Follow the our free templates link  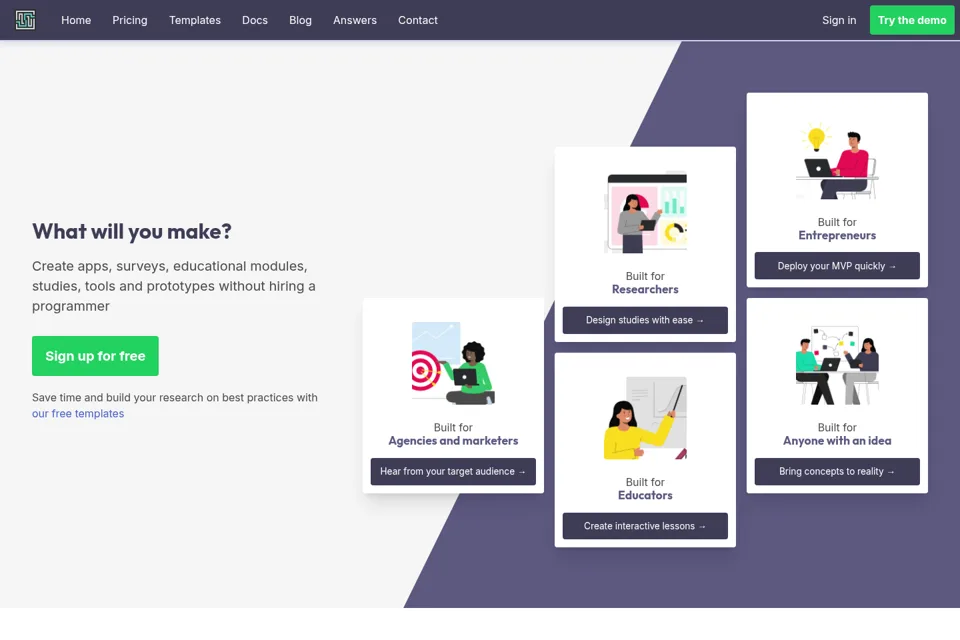(78, 413)
